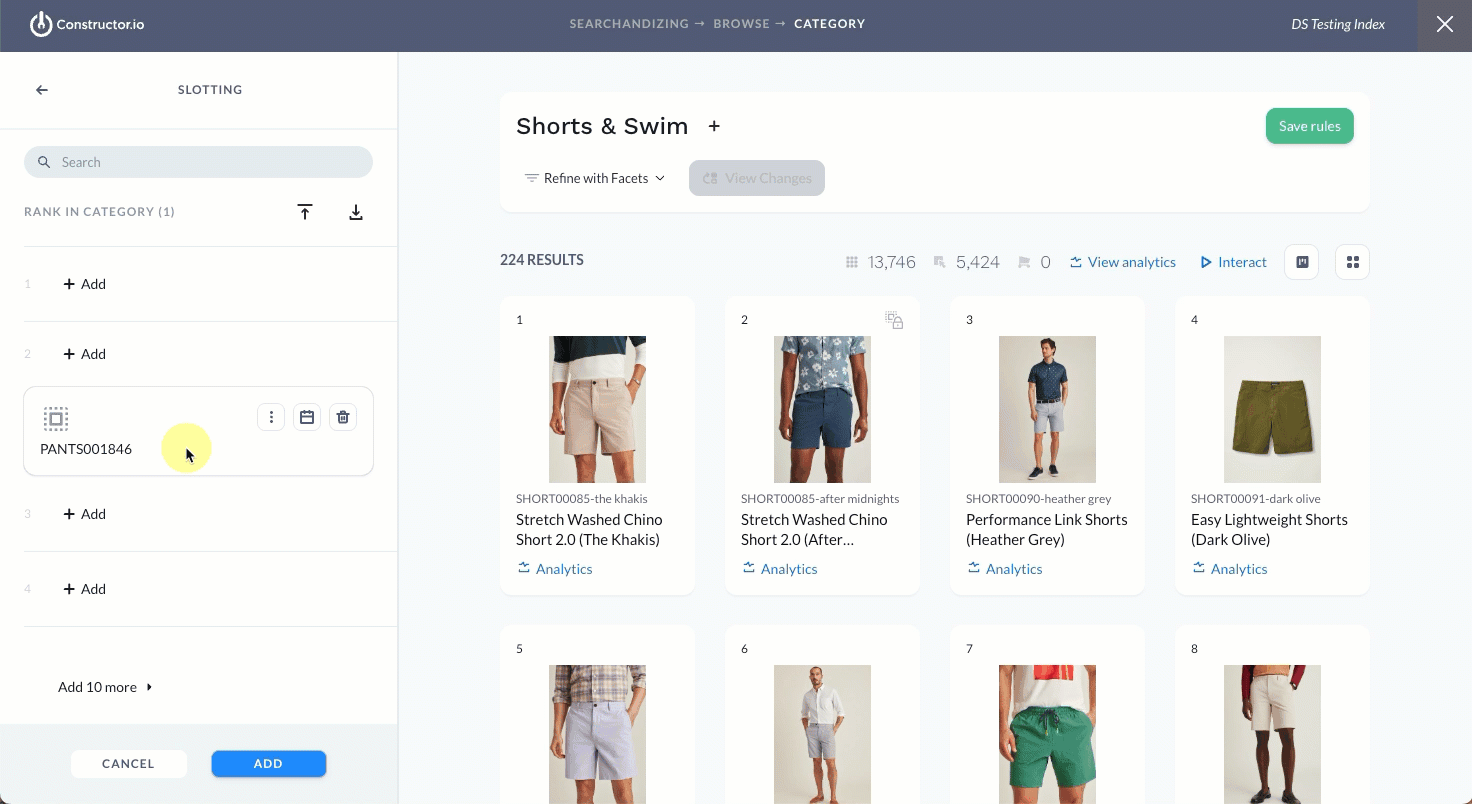The image size is (1472, 804).
Task: Click the 5,424 stat icon
Action: click(x=939, y=262)
